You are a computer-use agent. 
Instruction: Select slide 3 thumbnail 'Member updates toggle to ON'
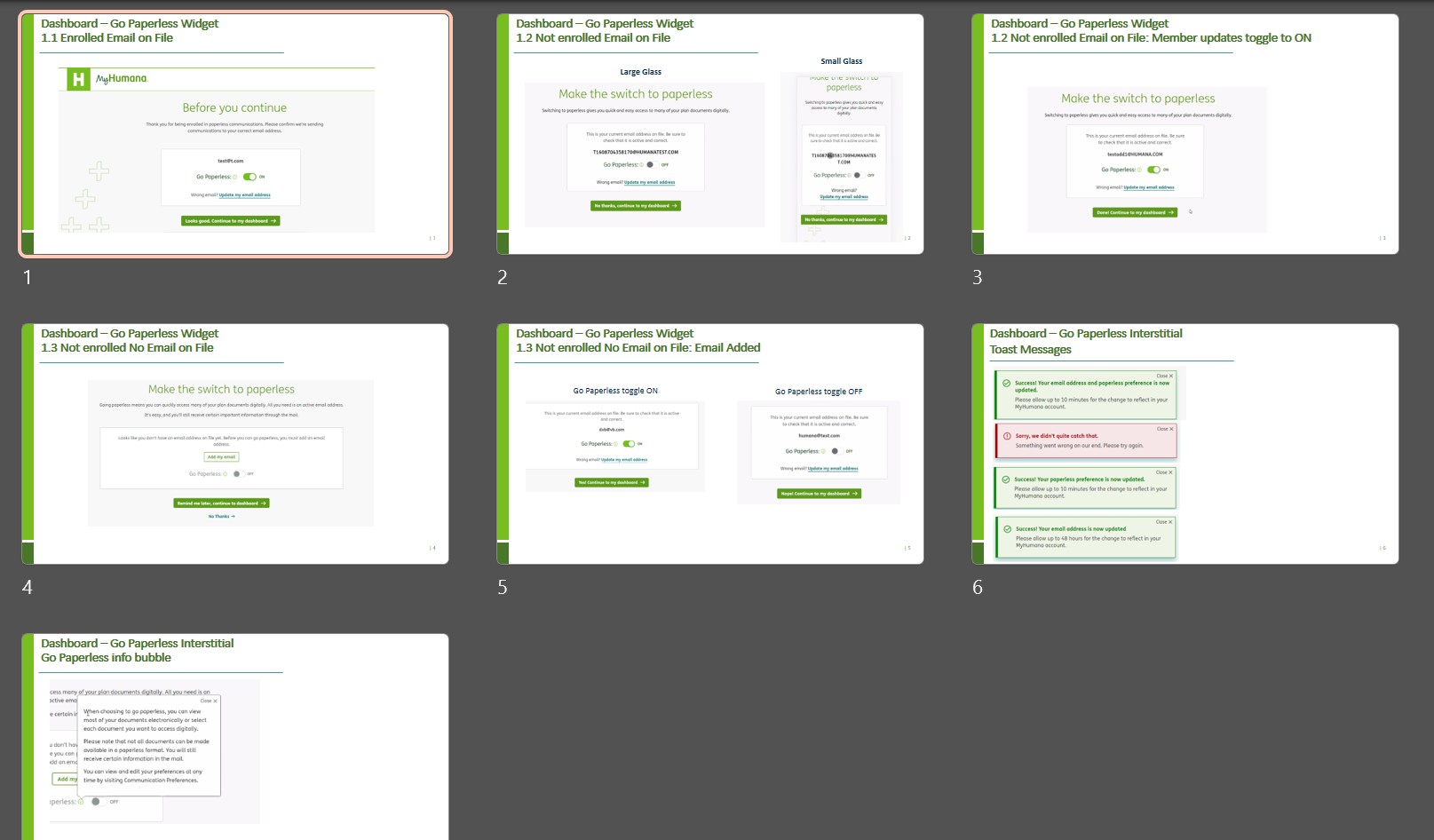click(1185, 134)
